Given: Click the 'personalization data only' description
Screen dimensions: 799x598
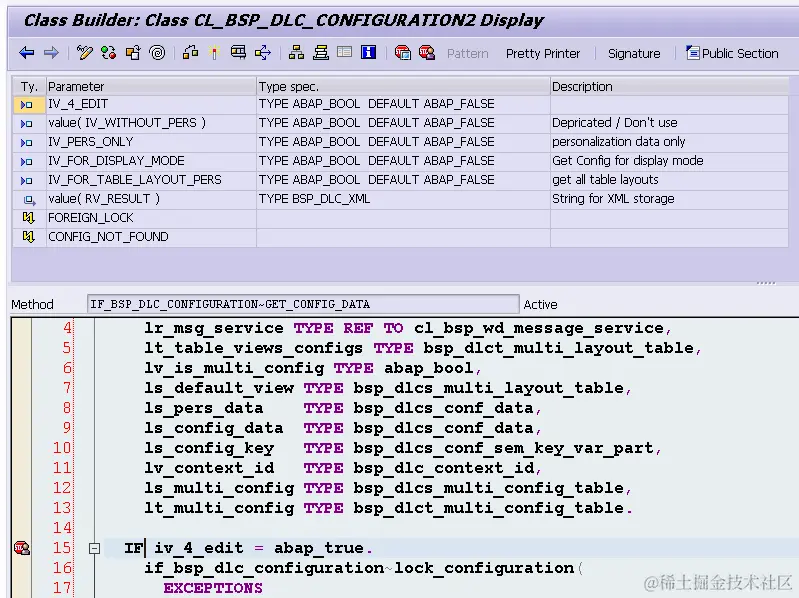Looking at the screenshot, I should tap(619, 142).
